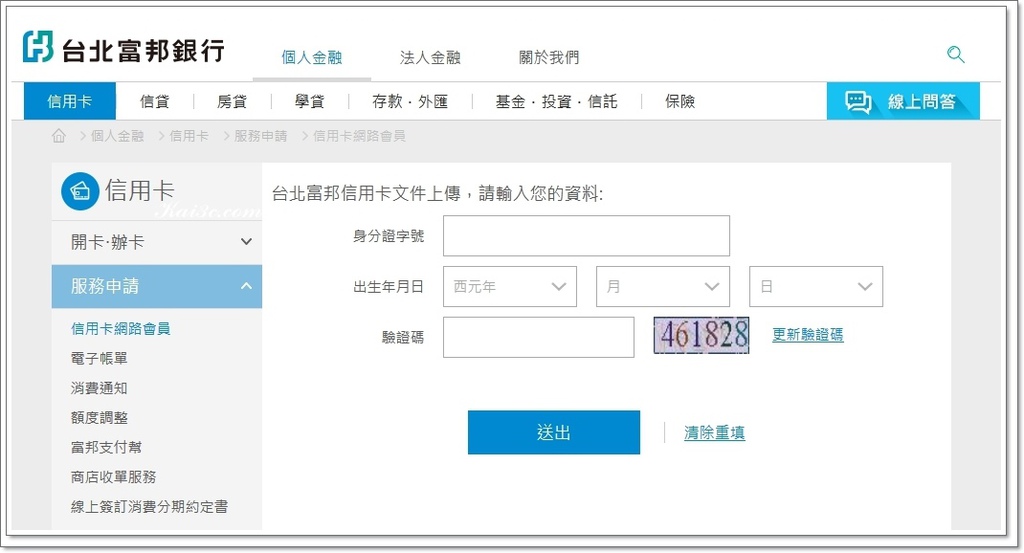This screenshot has height=553, width=1024.
Task: Select the 個人金融 tab
Action: [312, 57]
